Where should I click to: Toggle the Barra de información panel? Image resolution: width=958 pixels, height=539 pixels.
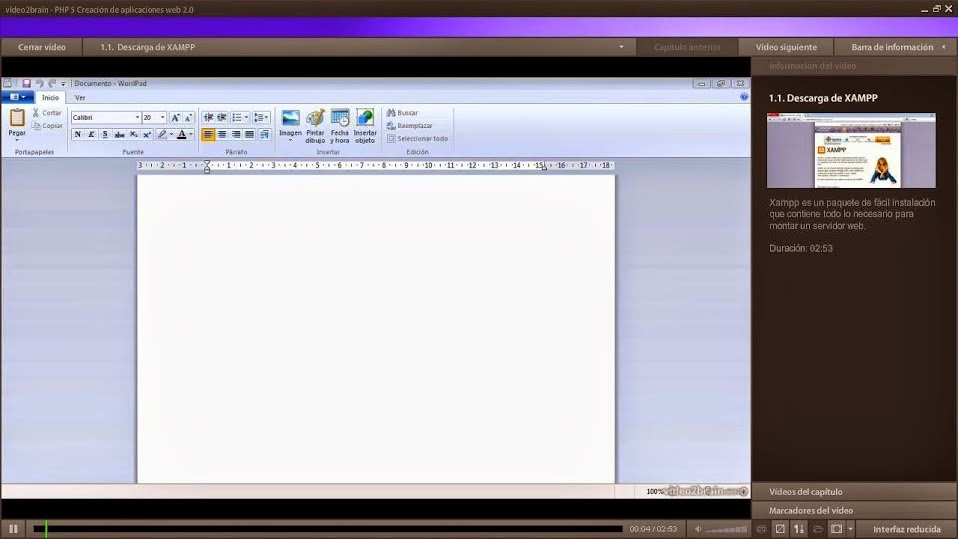pos(896,47)
